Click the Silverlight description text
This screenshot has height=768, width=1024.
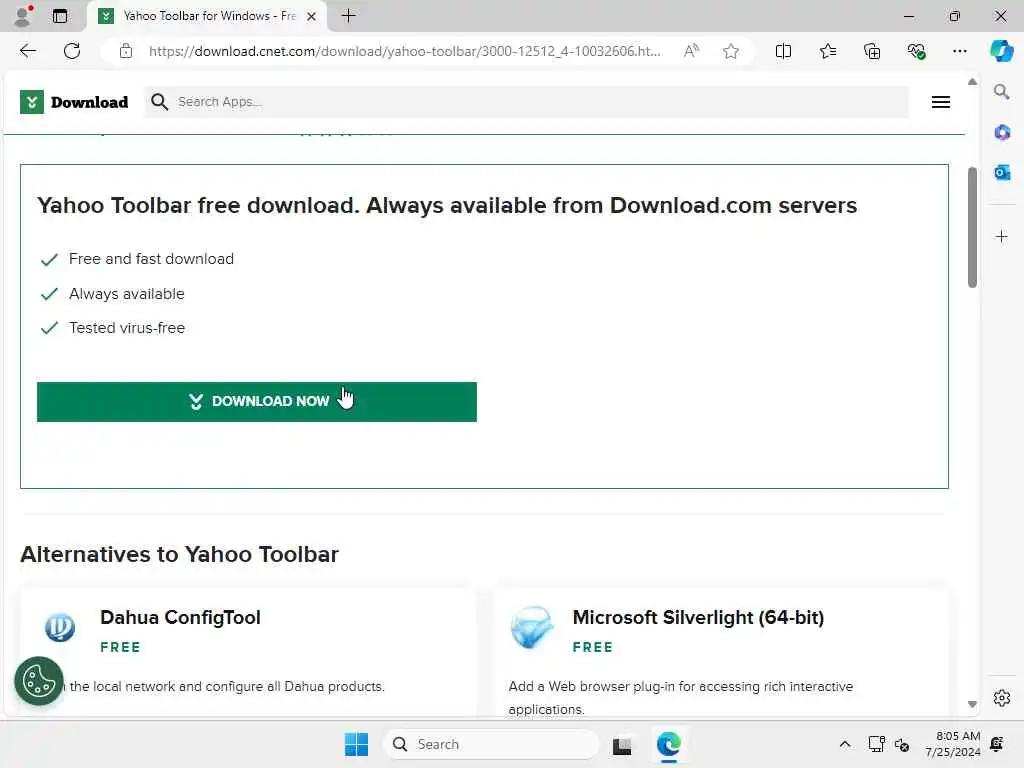coord(680,697)
